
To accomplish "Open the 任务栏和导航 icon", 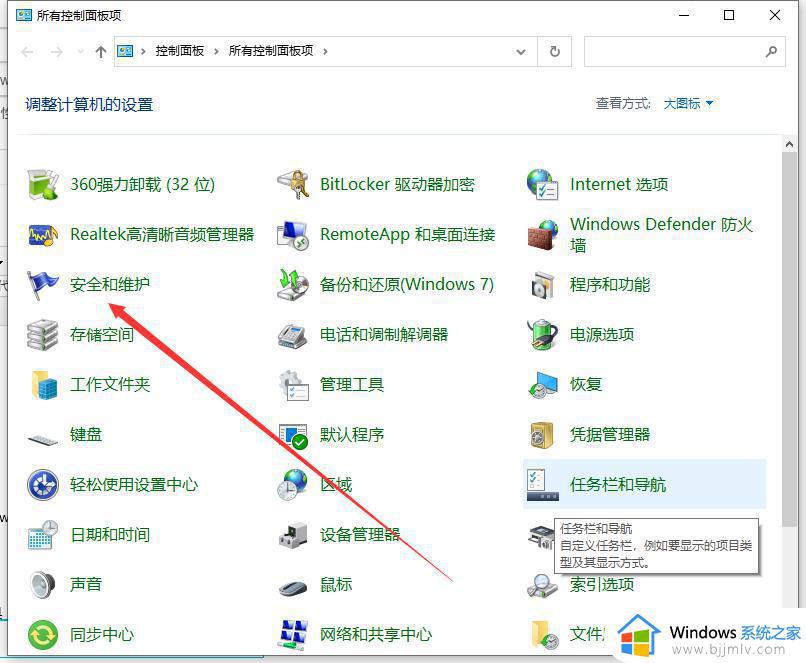I will click(542, 485).
